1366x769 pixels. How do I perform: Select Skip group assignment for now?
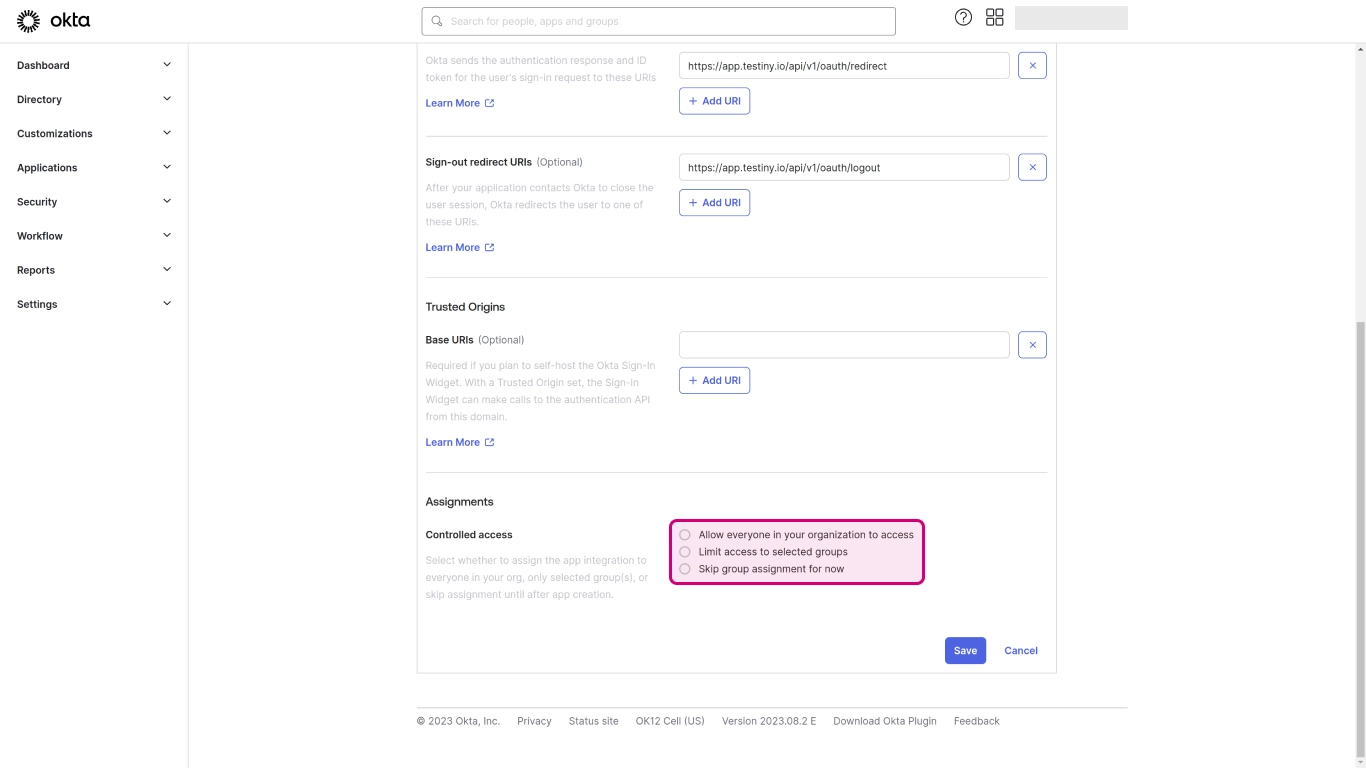click(x=685, y=569)
